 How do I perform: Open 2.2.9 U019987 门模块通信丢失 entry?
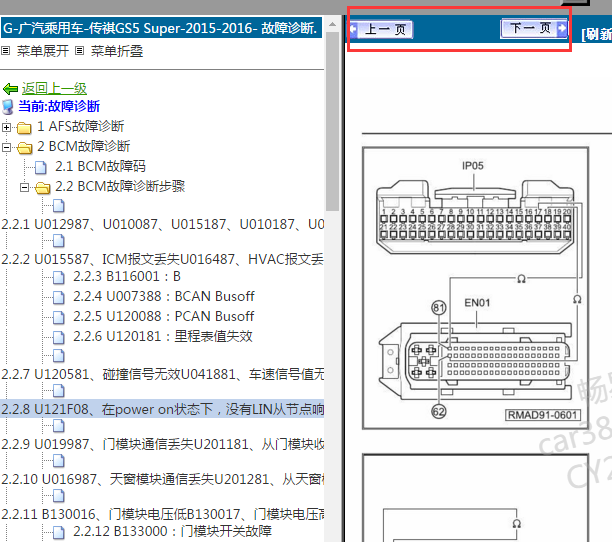pos(162,444)
